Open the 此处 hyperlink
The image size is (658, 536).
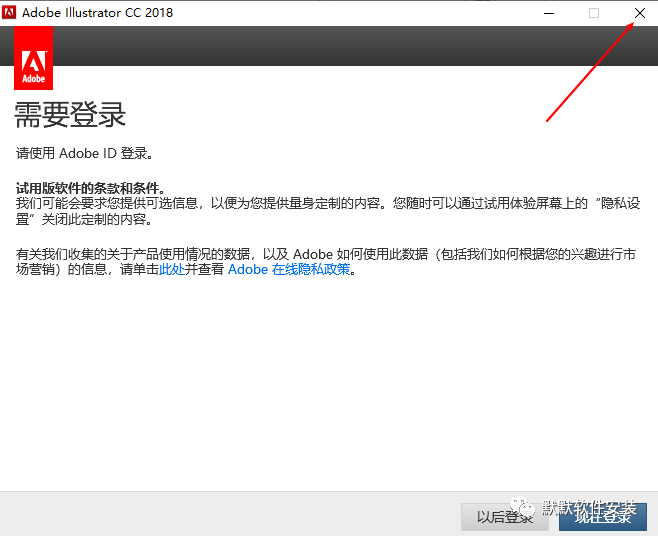pyautogui.click(x=172, y=270)
